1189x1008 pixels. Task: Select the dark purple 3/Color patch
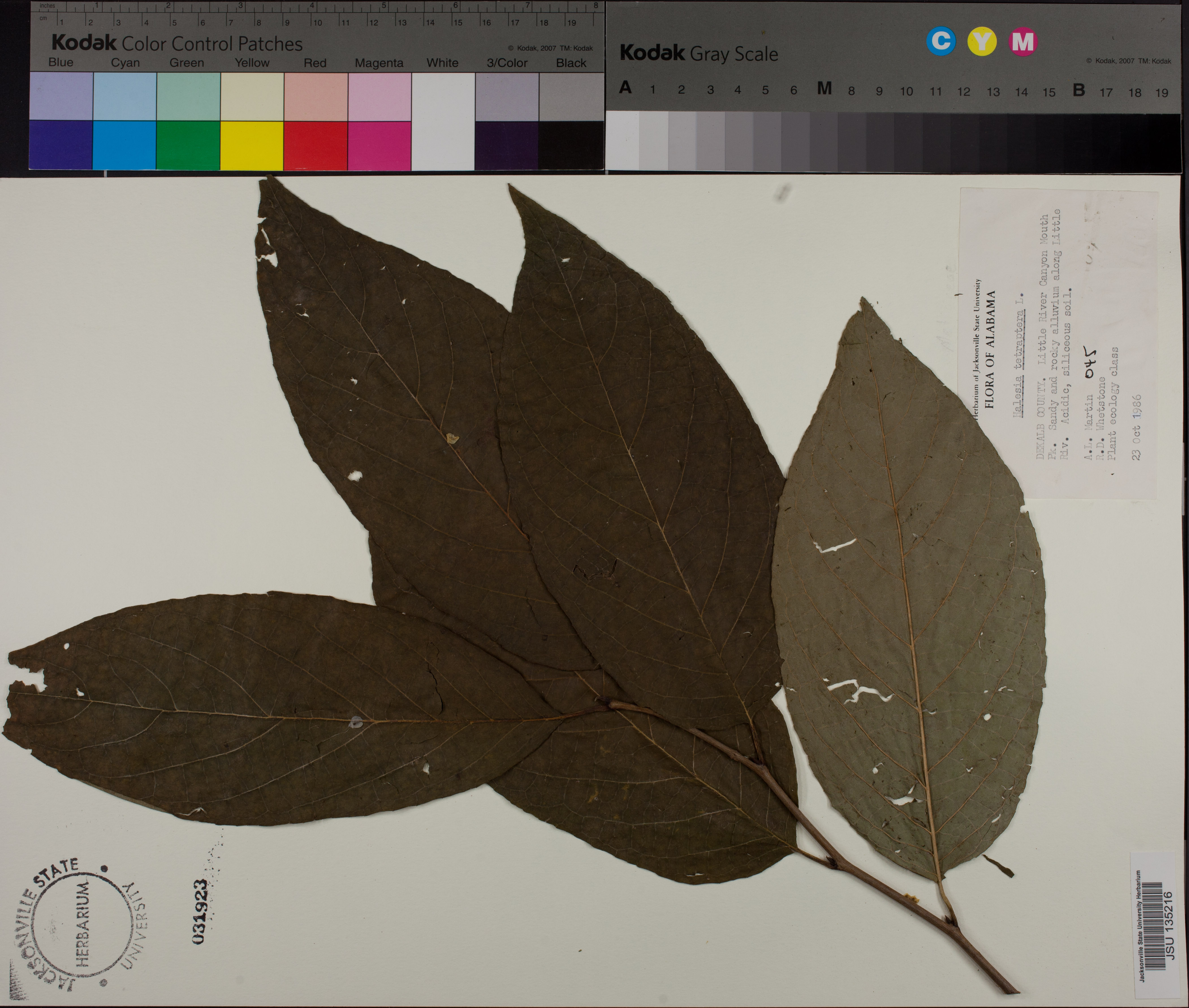point(507,145)
